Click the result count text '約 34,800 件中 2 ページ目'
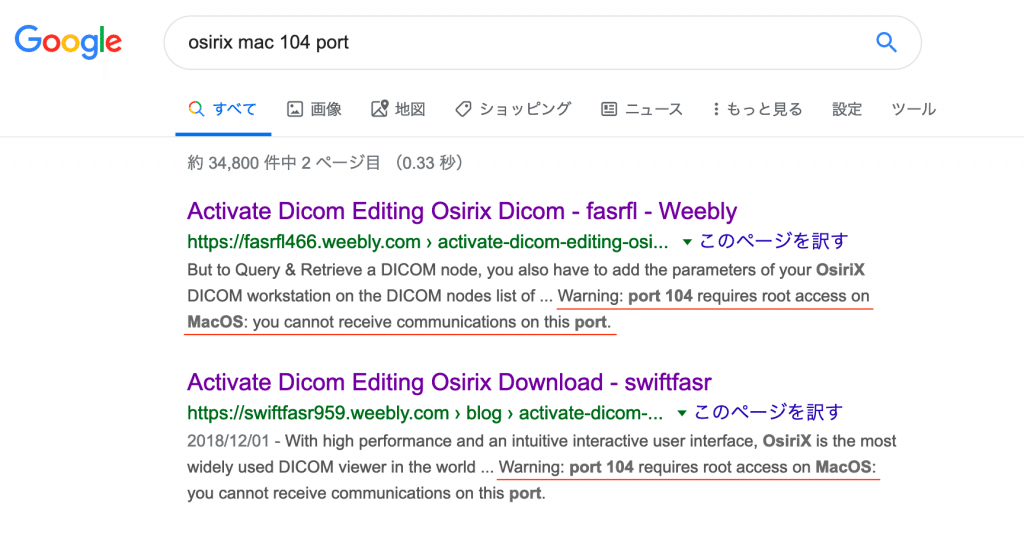This screenshot has width=1024, height=533. pyautogui.click(x=284, y=163)
